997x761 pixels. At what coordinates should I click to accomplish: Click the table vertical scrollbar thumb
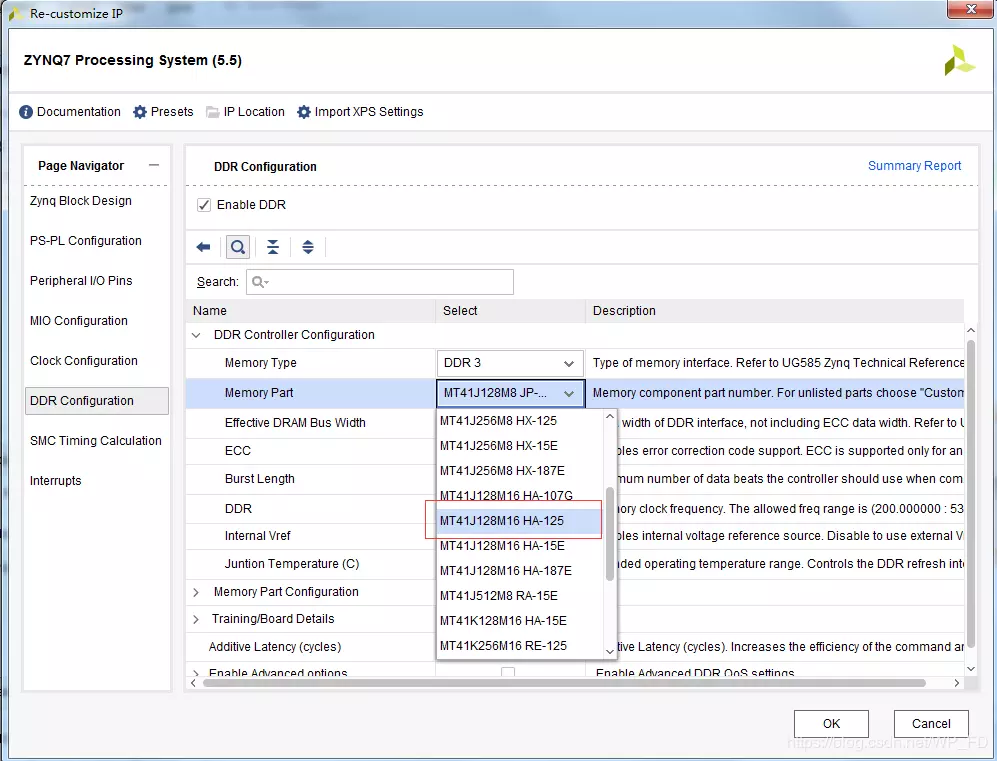click(971, 494)
